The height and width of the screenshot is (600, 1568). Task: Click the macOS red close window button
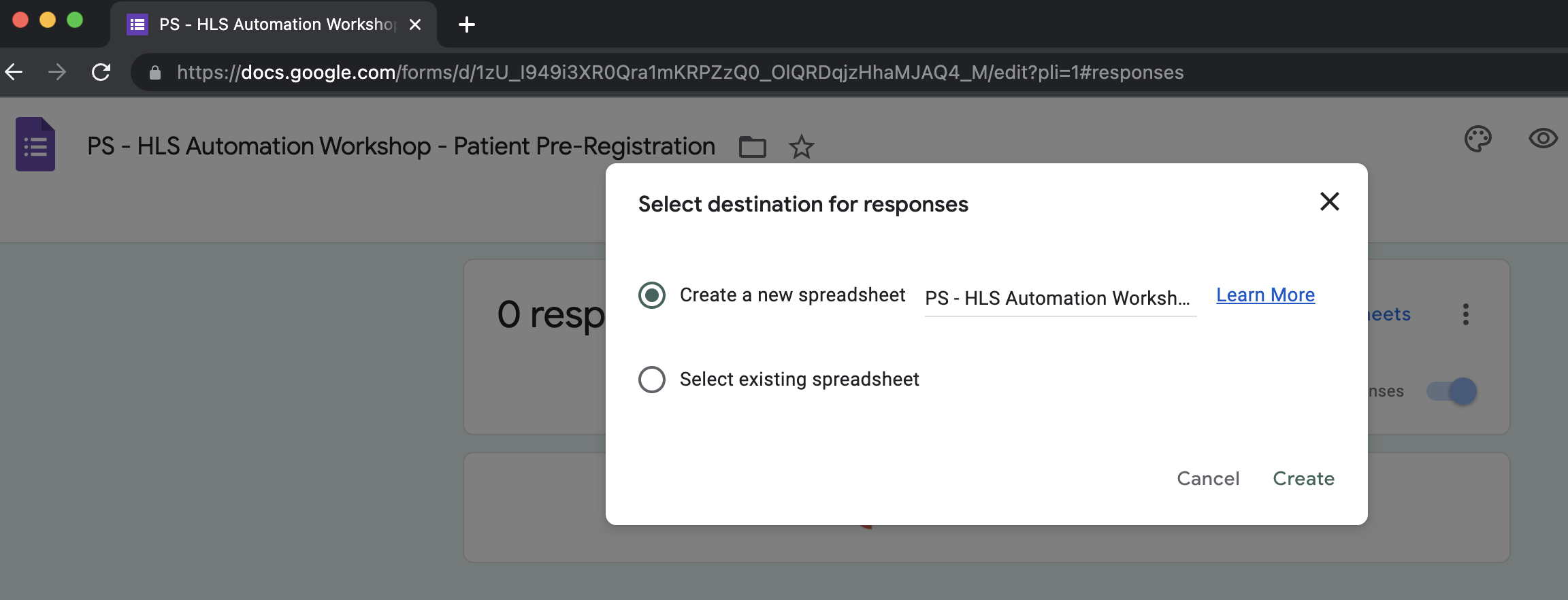pyautogui.click(x=20, y=20)
